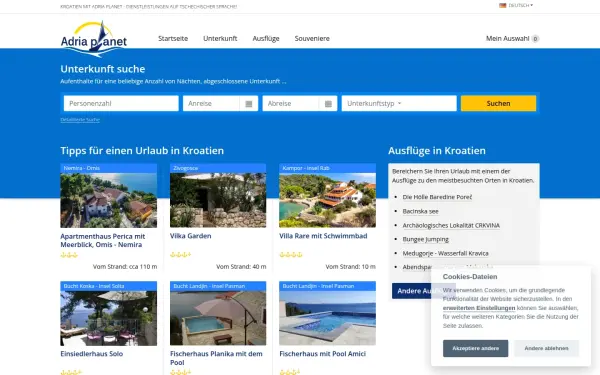600x375 pixels.
Task: Click the Andere Ausflüge button
Action: [x=424, y=291]
